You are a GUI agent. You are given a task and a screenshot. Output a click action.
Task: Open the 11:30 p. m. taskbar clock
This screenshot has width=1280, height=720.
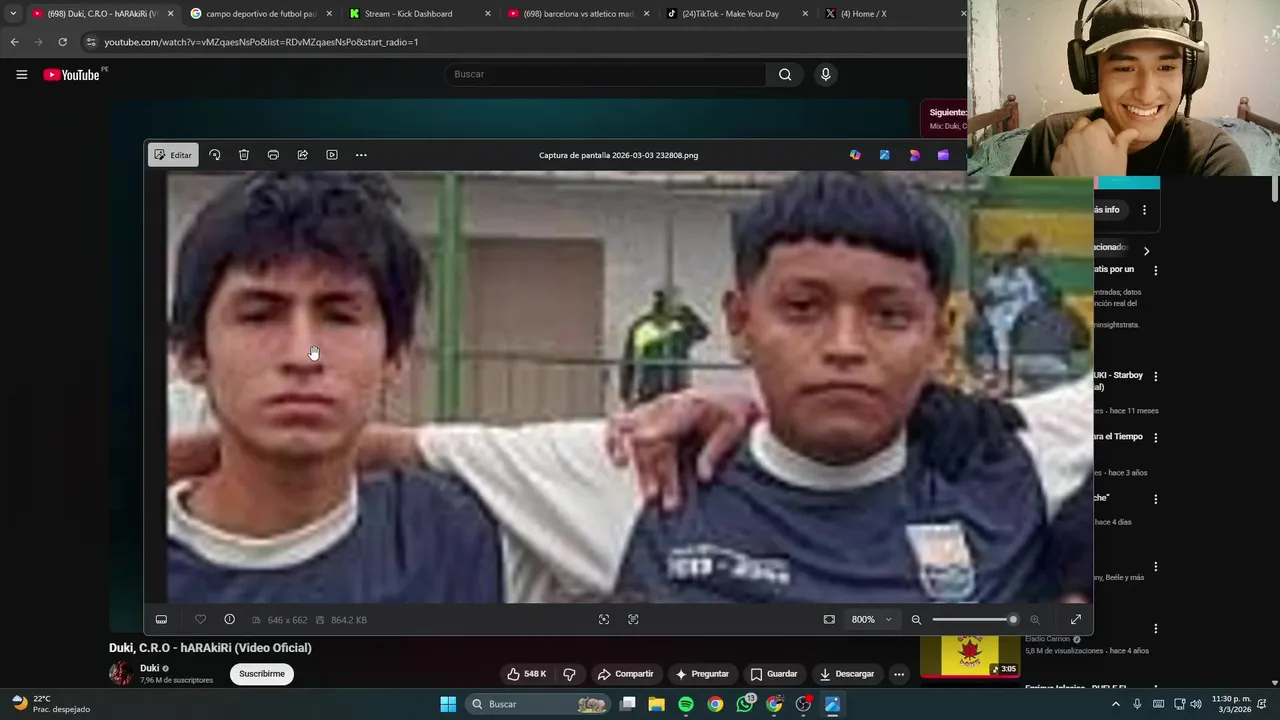pyautogui.click(x=1232, y=704)
